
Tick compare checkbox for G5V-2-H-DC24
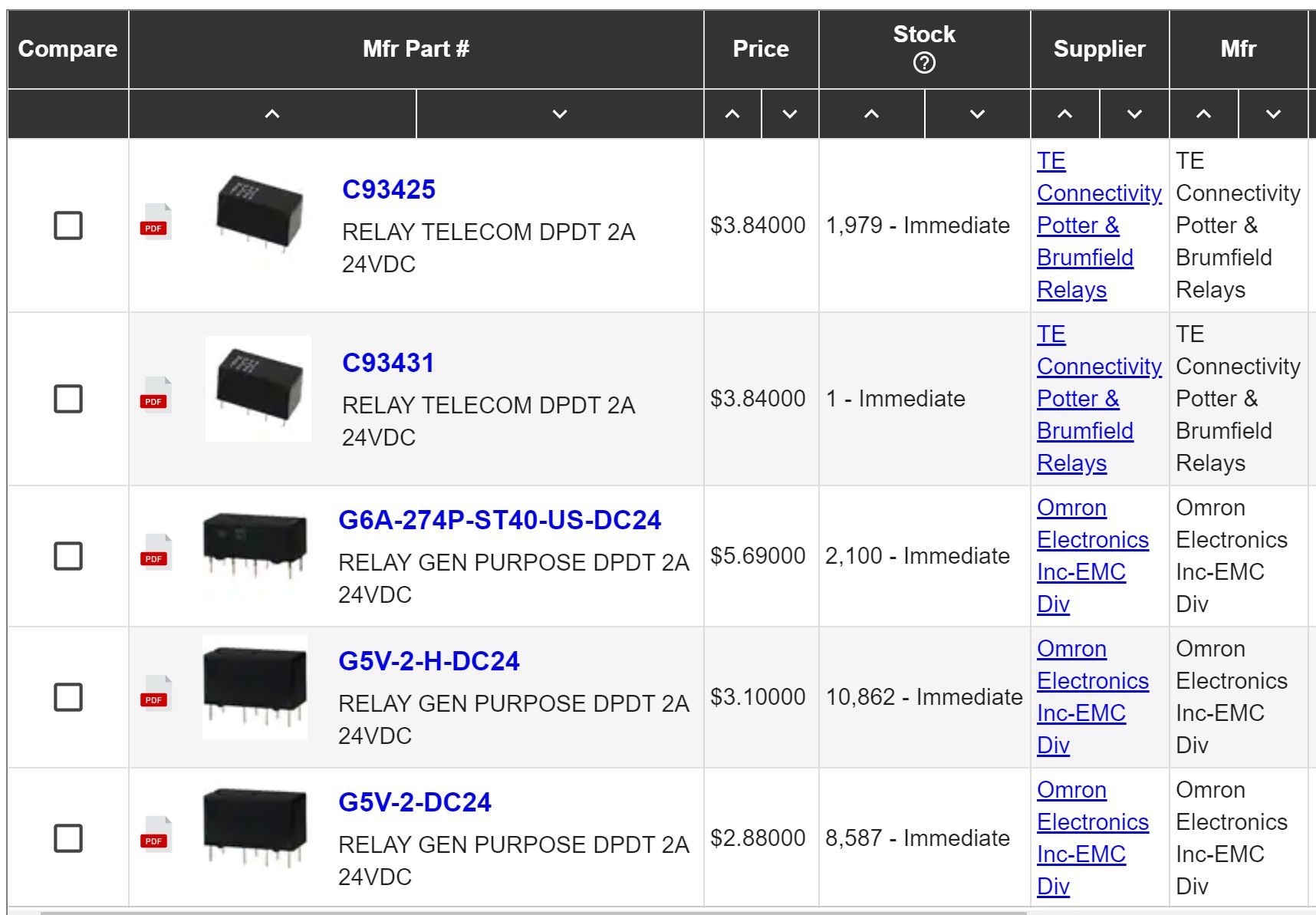coord(68,697)
